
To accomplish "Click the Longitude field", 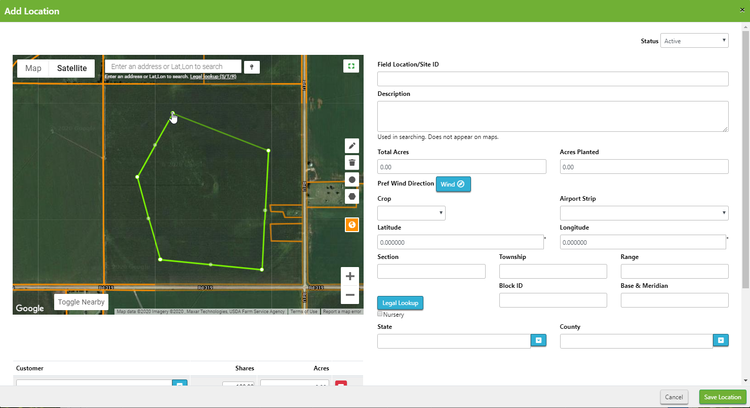I will coord(642,242).
